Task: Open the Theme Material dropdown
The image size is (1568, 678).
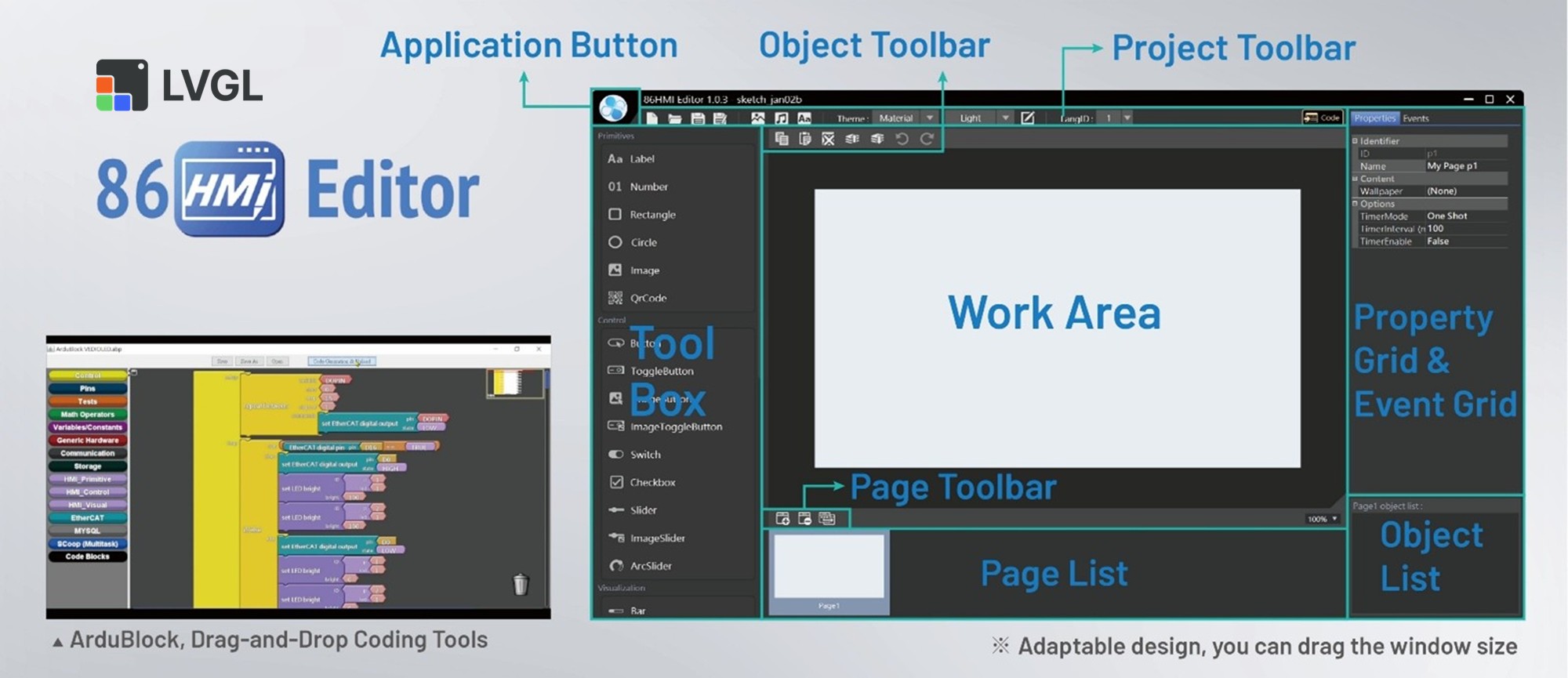Action: pyautogui.click(x=929, y=118)
